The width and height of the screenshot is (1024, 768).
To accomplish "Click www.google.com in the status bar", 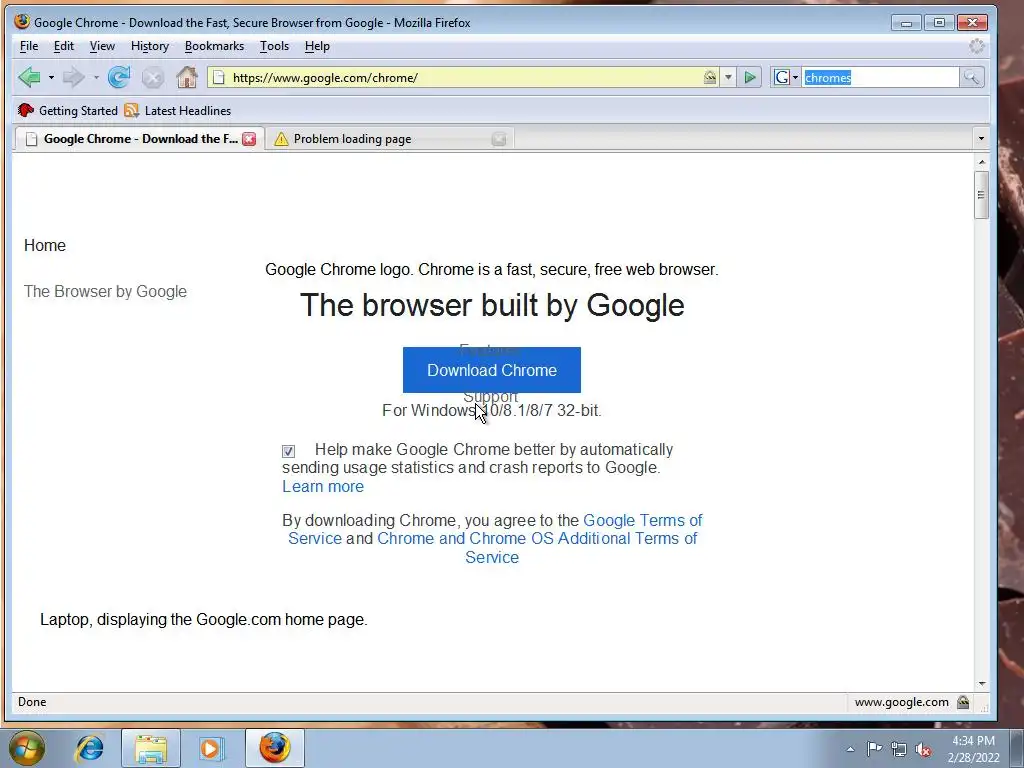I will pos(901,702).
